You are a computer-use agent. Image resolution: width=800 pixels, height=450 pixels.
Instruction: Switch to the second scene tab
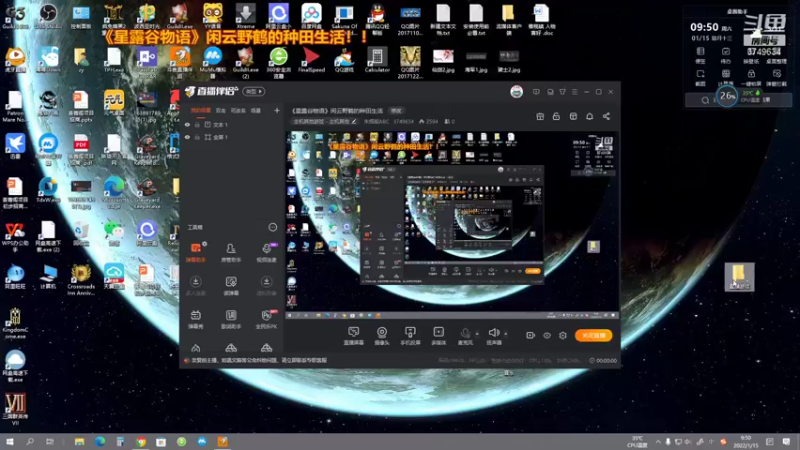tap(220, 110)
